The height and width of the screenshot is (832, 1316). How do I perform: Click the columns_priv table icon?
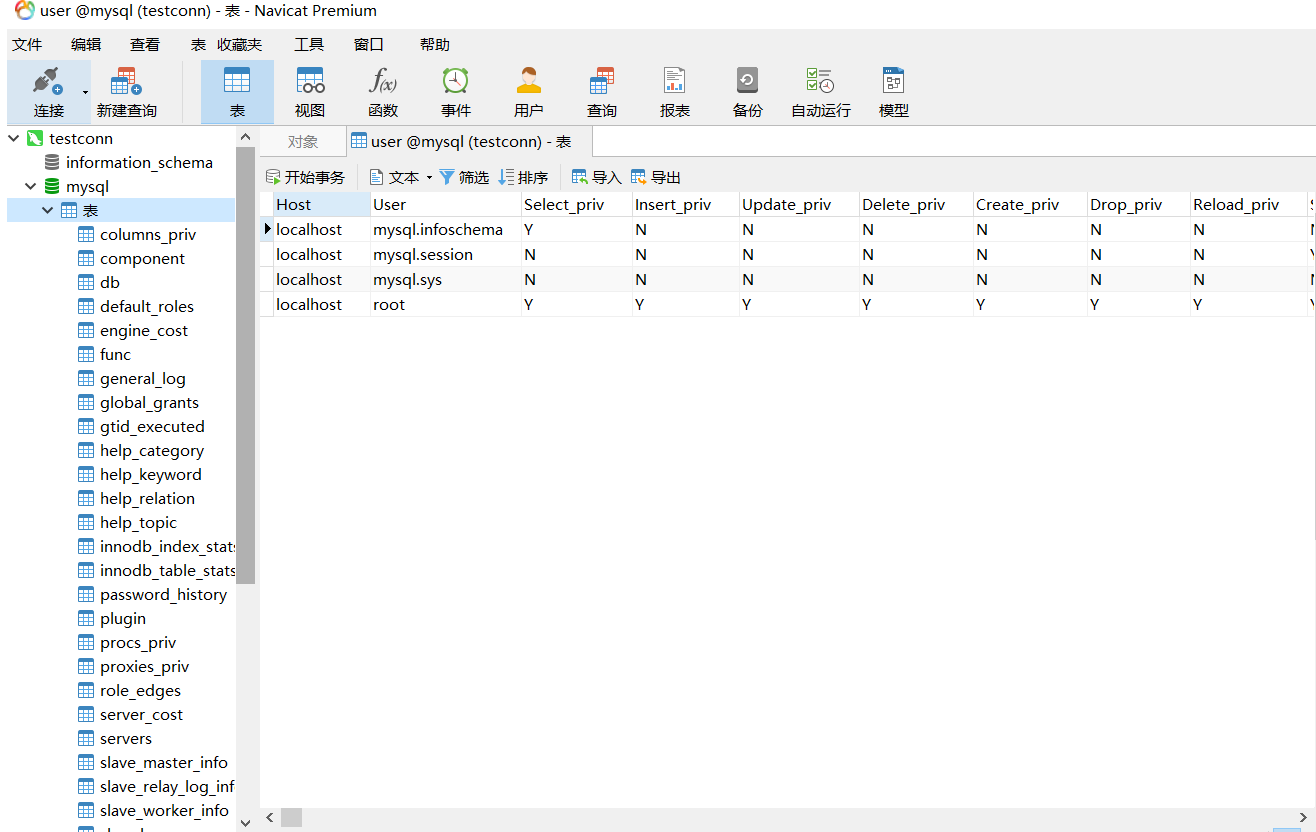pos(86,234)
